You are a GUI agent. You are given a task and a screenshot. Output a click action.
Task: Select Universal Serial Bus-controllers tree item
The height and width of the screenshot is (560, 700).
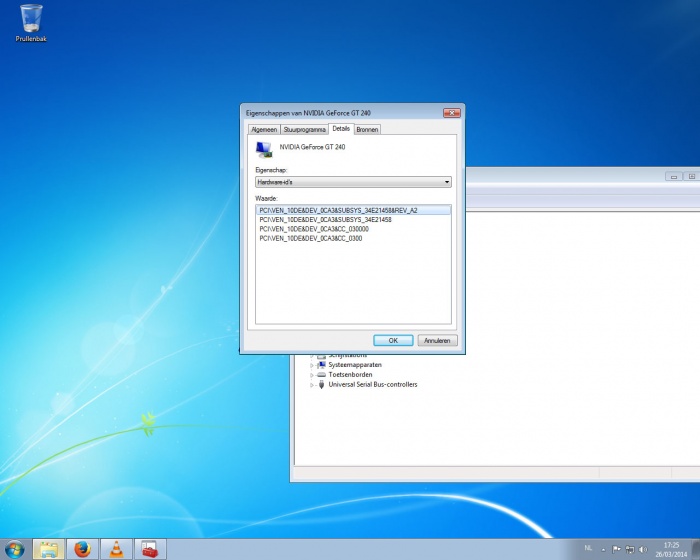point(373,384)
